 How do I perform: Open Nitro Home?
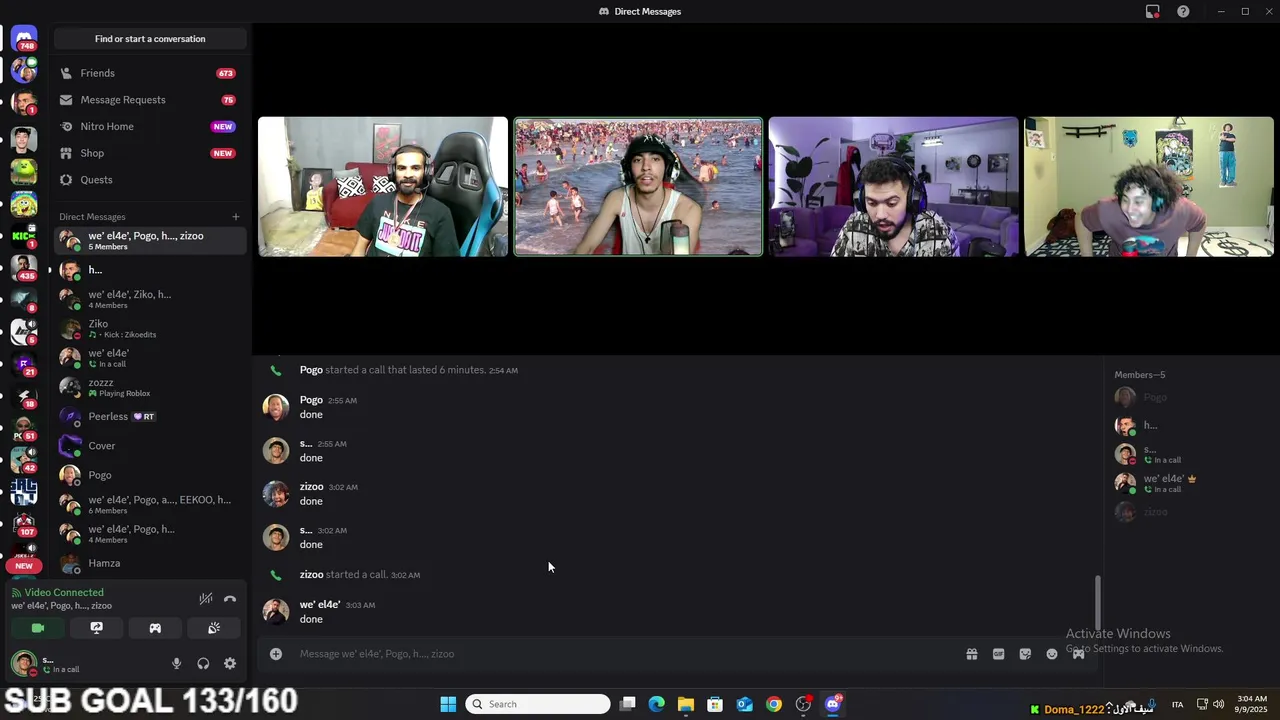(x=150, y=127)
